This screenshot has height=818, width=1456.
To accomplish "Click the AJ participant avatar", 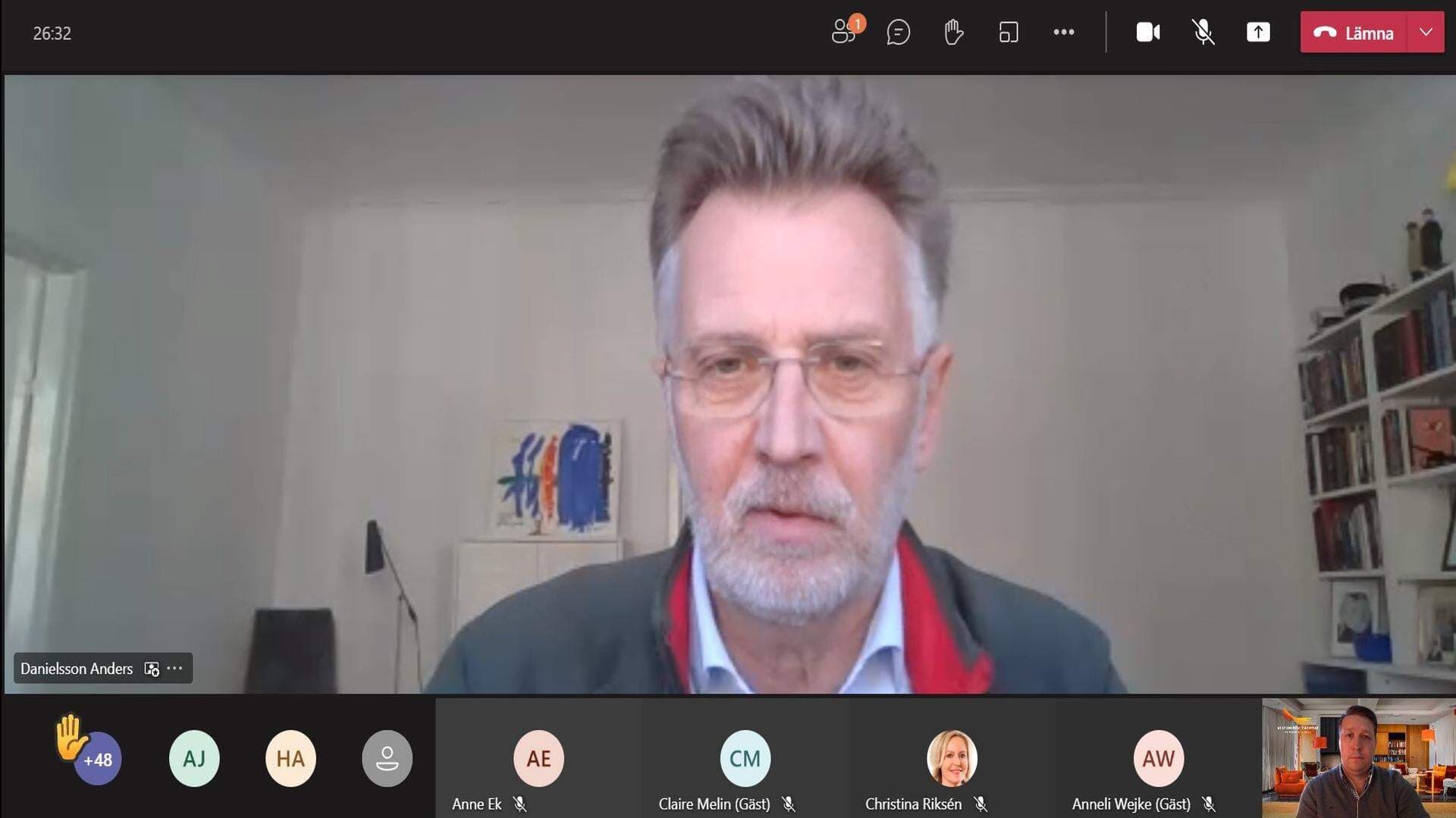I will (x=194, y=758).
